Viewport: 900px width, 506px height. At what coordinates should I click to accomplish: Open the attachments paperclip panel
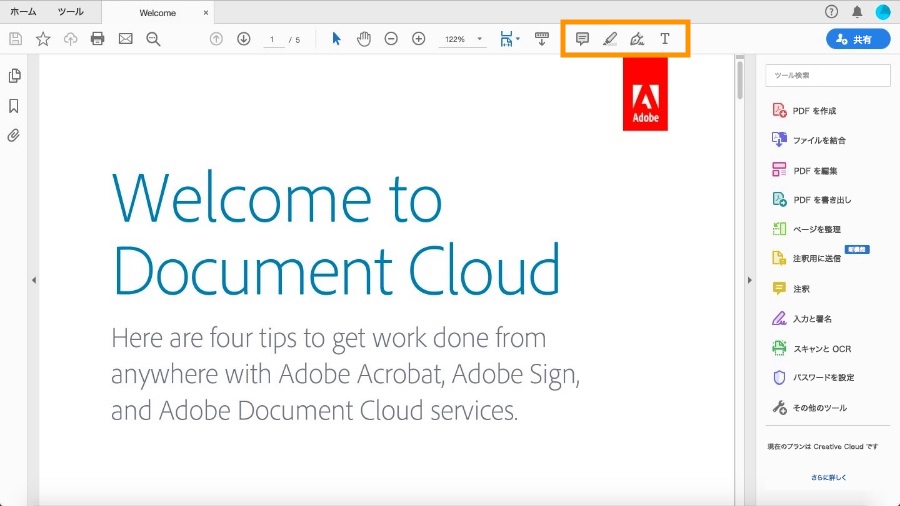coord(14,135)
